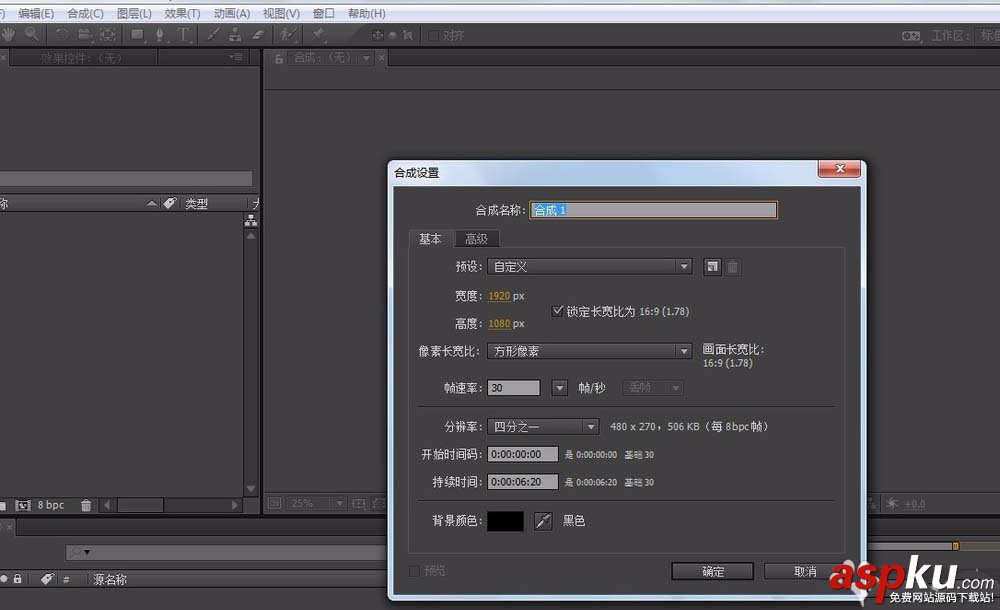Open the 动画(A) menu

[x=232, y=13]
